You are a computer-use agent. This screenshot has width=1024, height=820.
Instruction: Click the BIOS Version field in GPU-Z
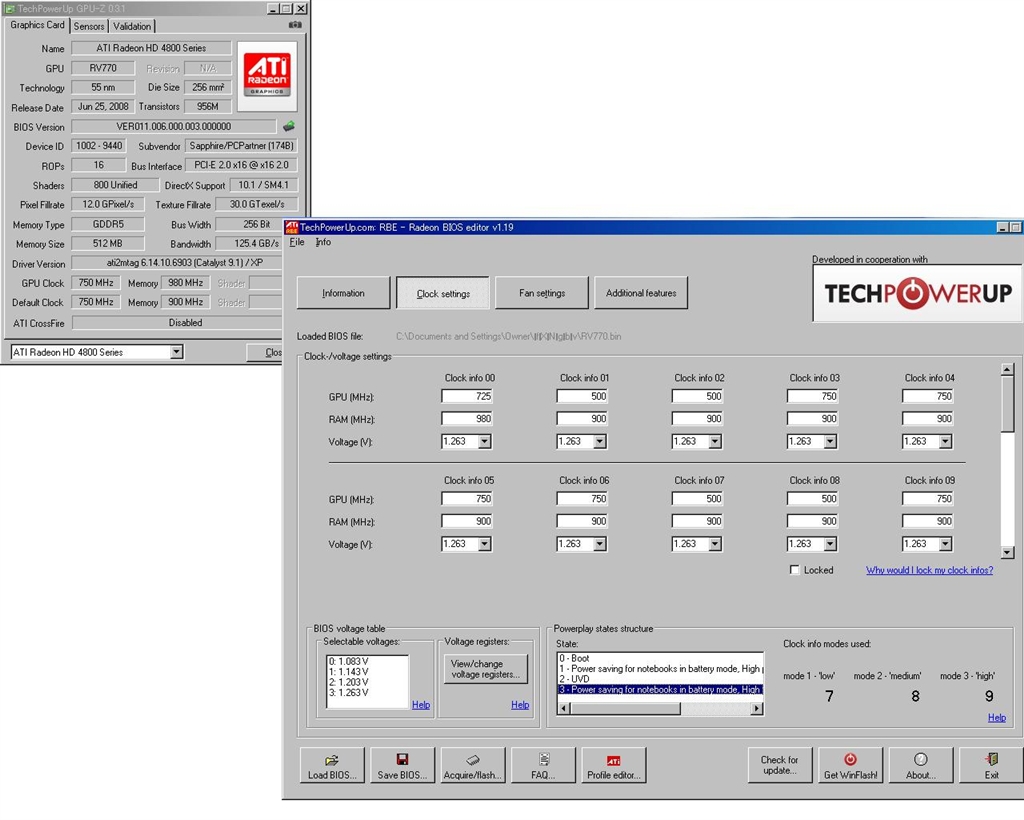coord(174,127)
